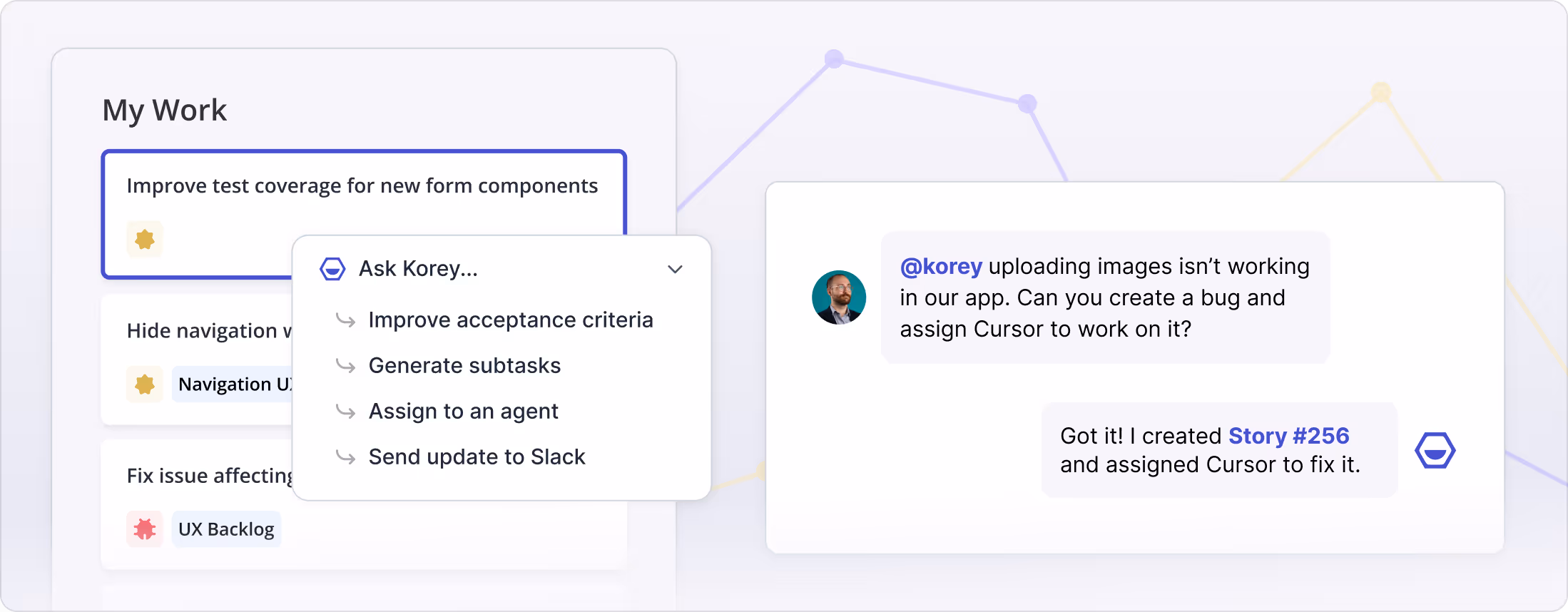Choose Generate subtasks from Korey menu
This screenshot has height=612, width=1568.
tap(464, 366)
